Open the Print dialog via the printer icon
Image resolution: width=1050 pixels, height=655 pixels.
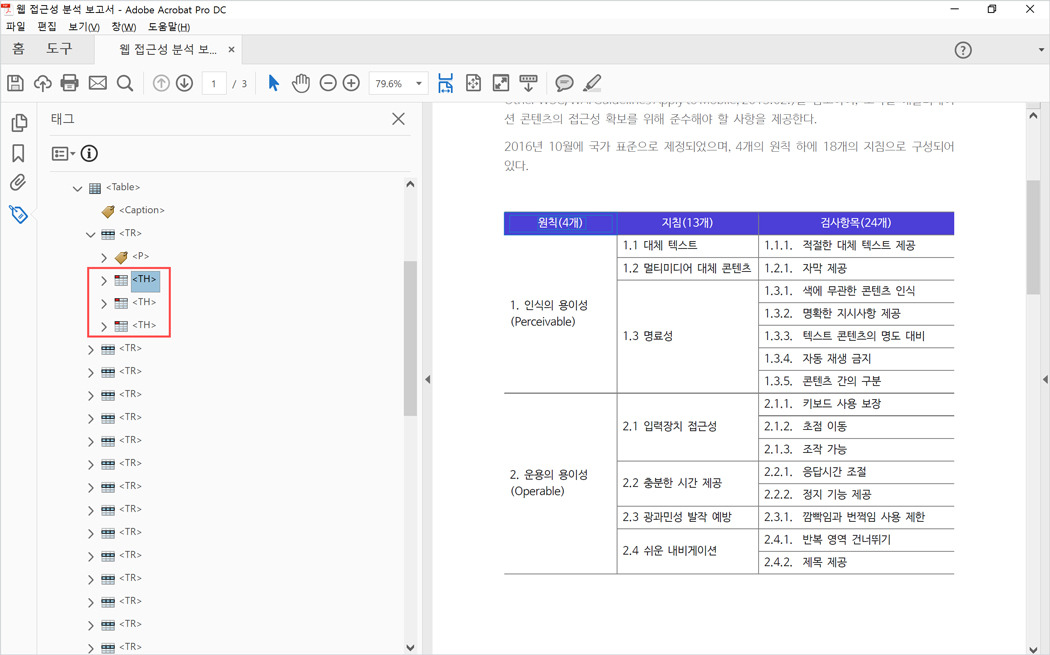(69, 83)
